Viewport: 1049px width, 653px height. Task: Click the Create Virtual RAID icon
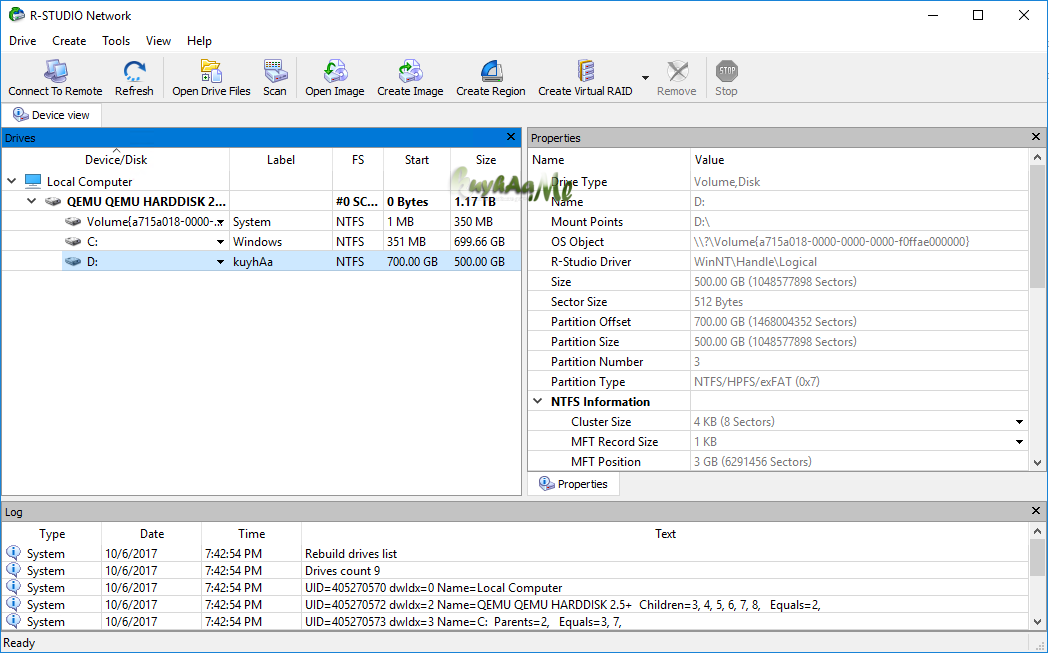(585, 70)
